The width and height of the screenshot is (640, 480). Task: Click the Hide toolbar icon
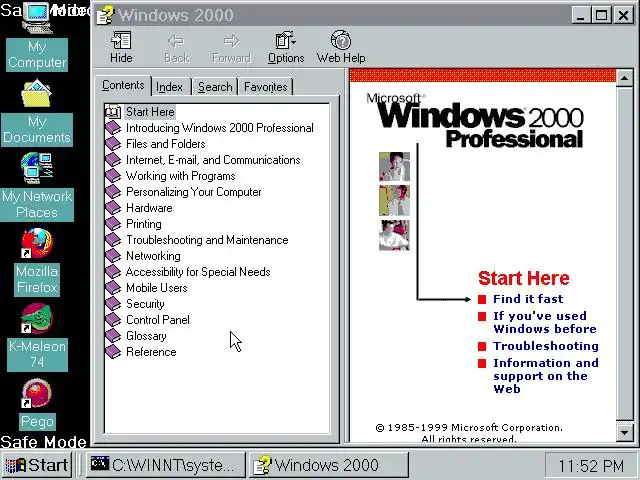[121, 41]
